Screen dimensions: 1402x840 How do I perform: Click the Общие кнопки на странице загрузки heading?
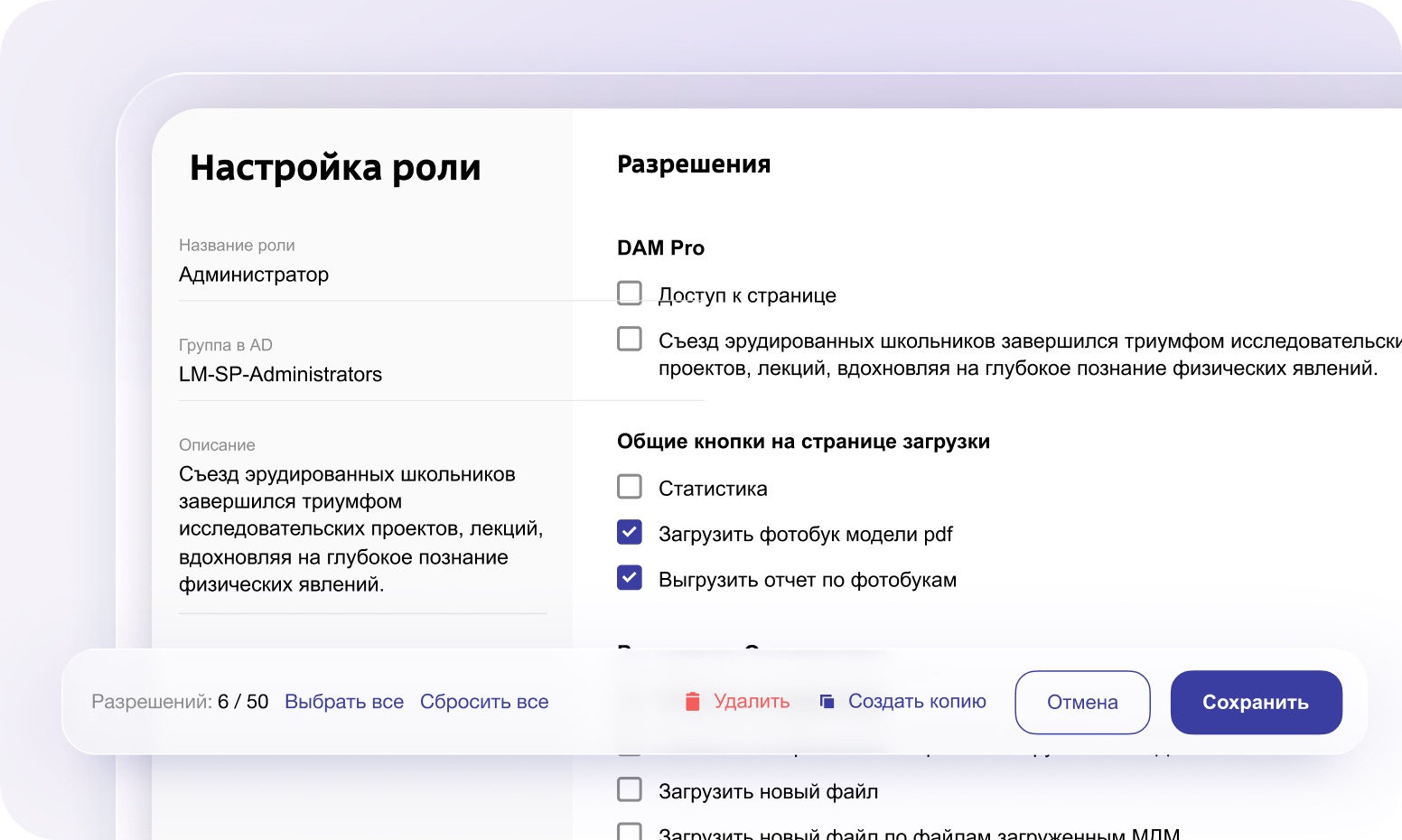click(803, 442)
